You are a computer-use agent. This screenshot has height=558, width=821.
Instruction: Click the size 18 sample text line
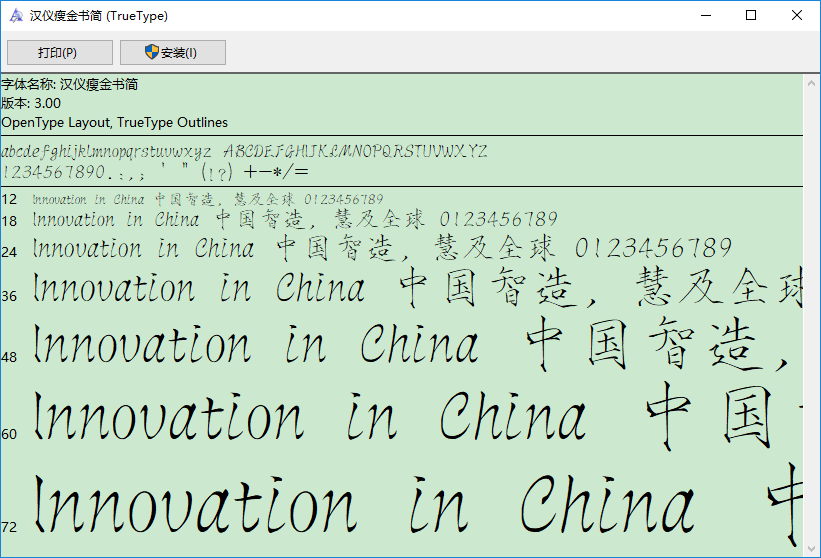(295, 219)
